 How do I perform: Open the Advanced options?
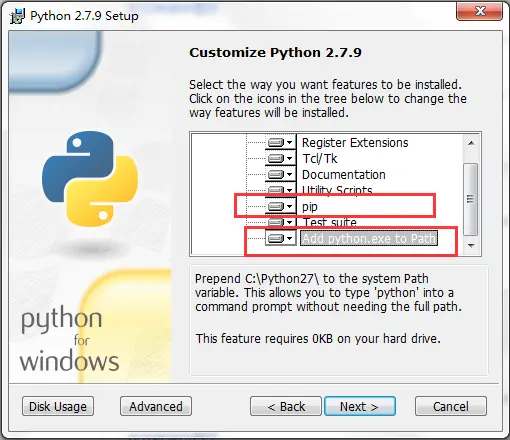[x=156, y=406]
